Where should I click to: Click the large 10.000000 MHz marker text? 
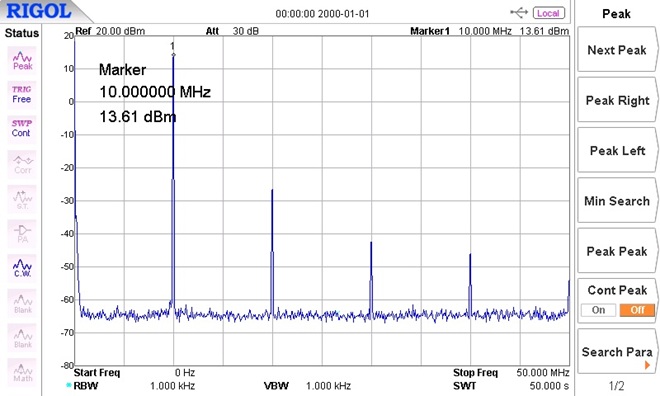(x=155, y=92)
